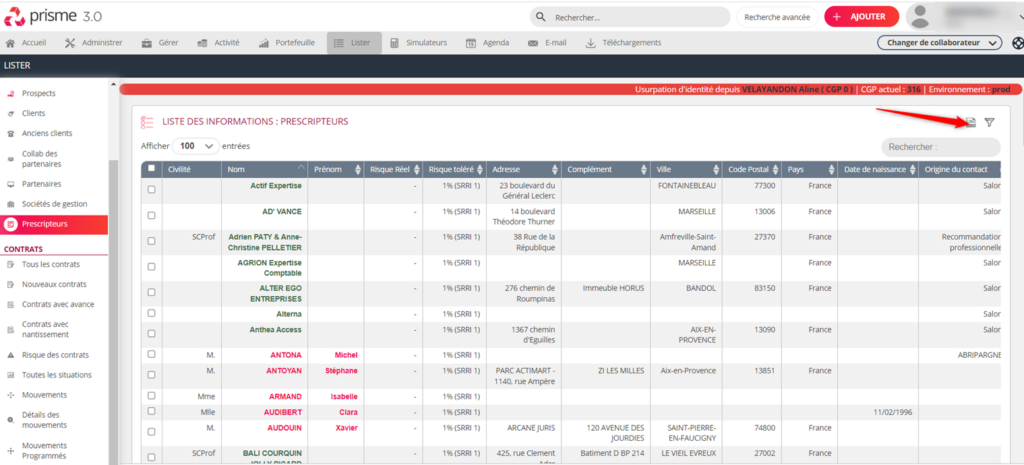Check the box for the ANTONA Michel row
This screenshot has height=465, width=1024.
point(152,354)
